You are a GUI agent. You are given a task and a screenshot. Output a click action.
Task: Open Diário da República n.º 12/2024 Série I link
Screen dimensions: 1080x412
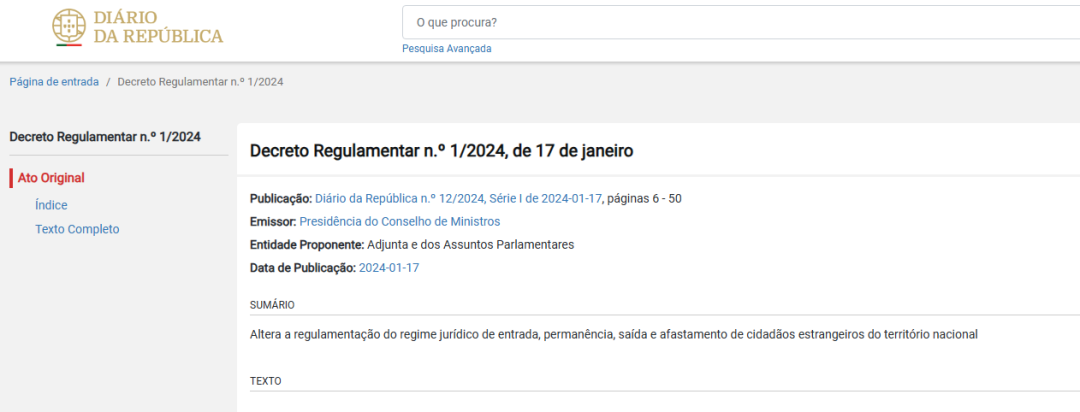tap(458, 198)
